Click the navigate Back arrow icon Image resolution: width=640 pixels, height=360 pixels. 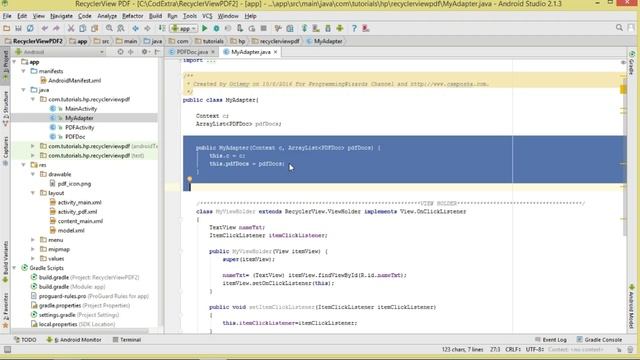click(136, 28)
